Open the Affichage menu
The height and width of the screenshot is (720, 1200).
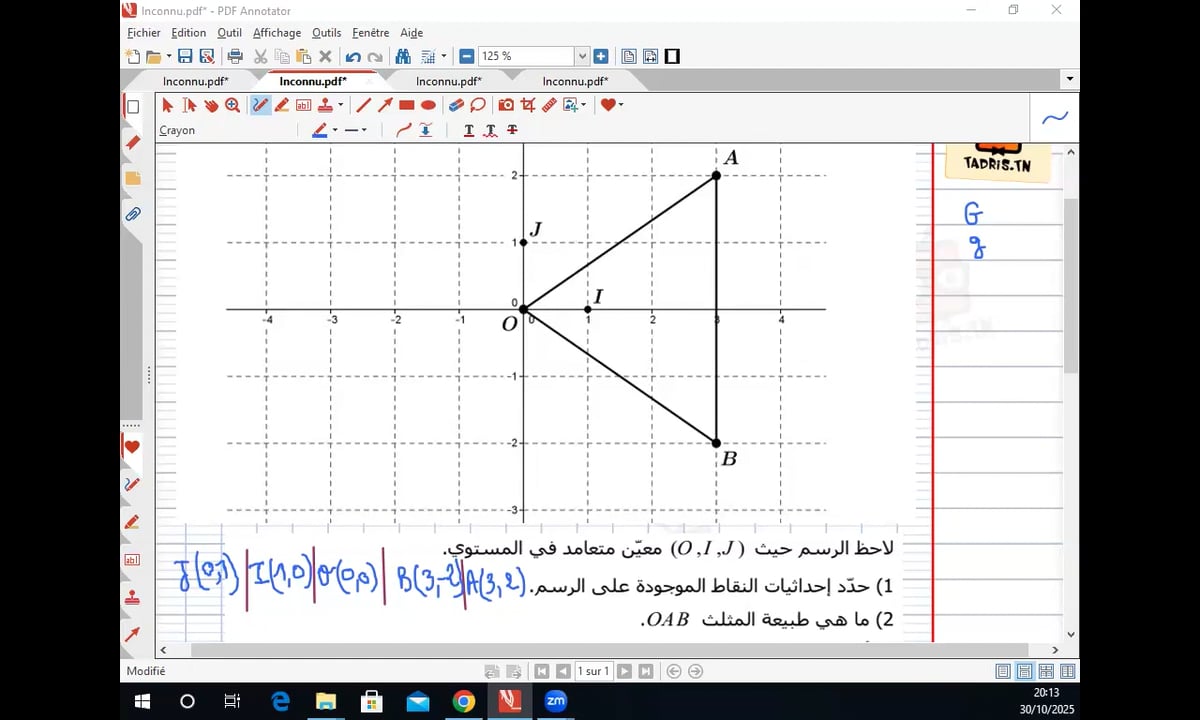[x=277, y=33]
